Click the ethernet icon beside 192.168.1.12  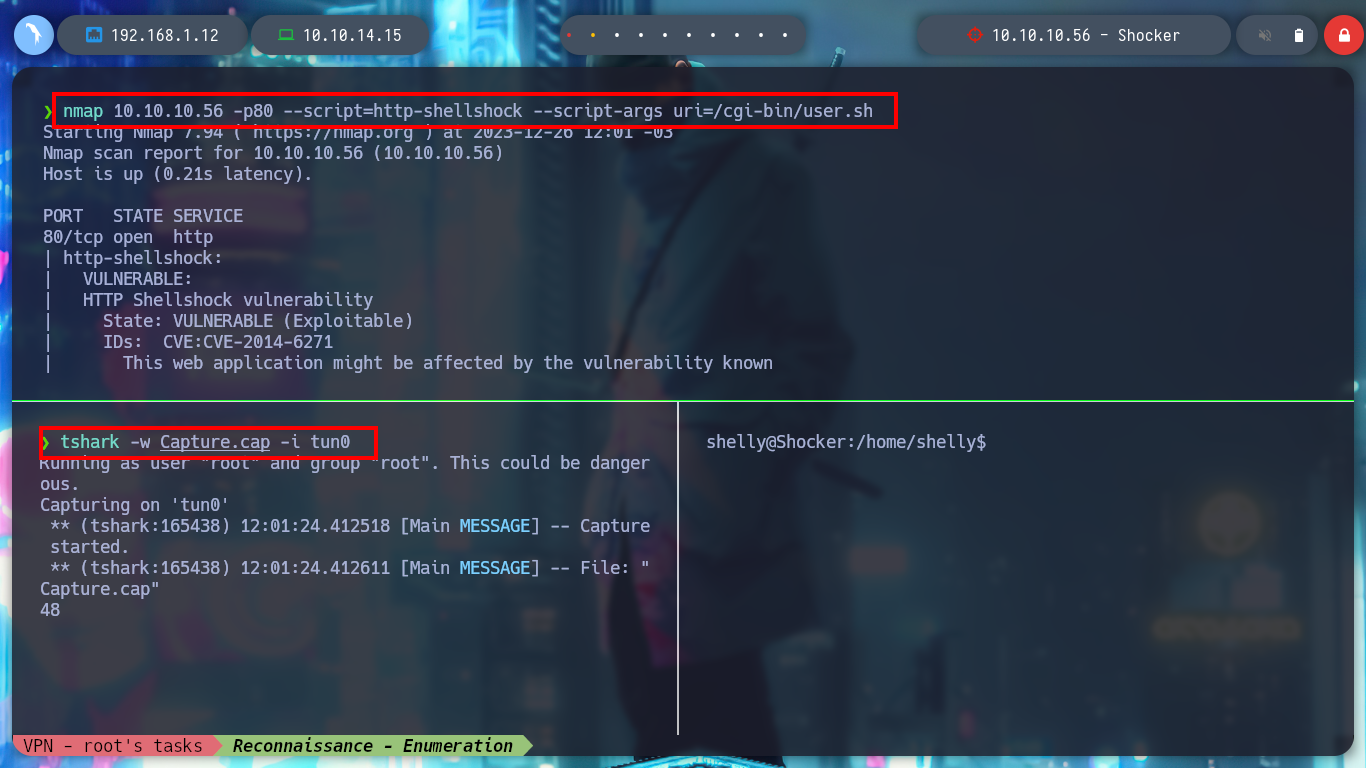click(93, 35)
